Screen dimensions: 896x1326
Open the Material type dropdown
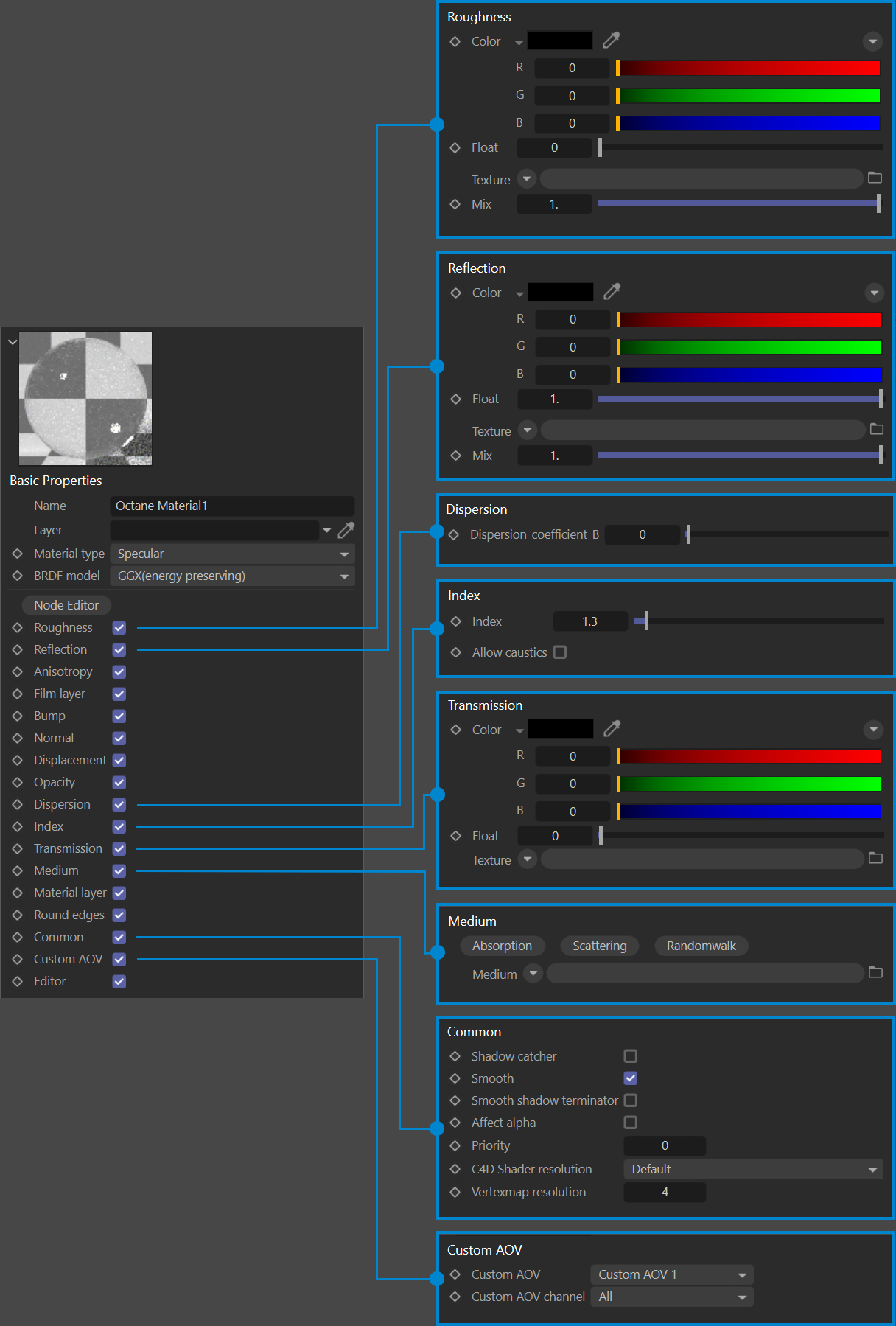232,554
